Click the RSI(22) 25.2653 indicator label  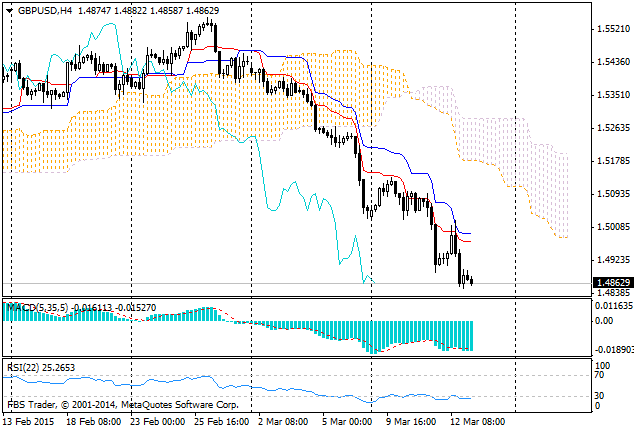[41, 367]
